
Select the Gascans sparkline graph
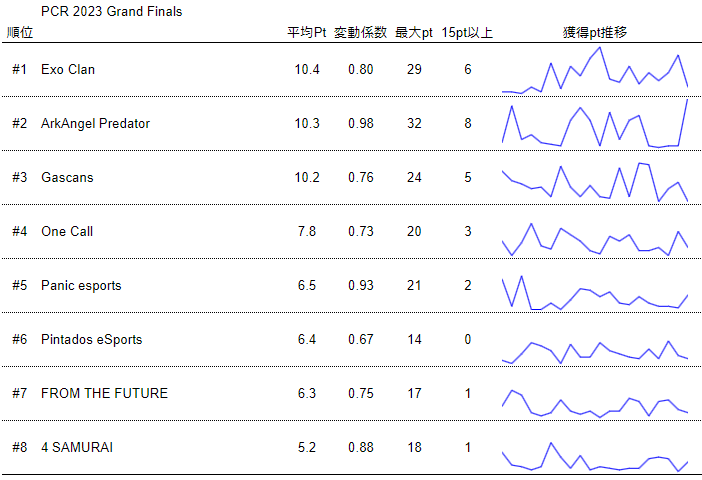595,178
